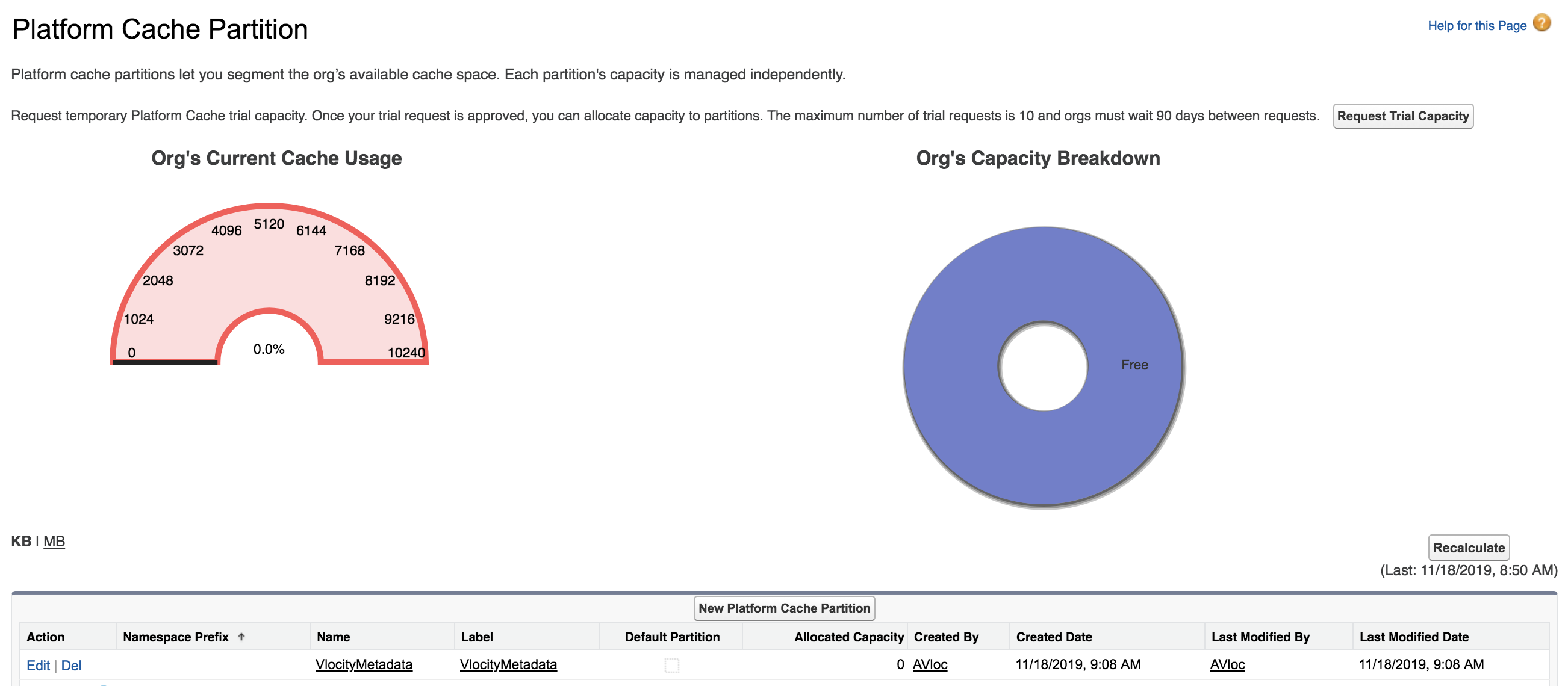This screenshot has width=1568, height=686.
Task: Select KB as the display unit
Action: pyautogui.click(x=22, y=540)
